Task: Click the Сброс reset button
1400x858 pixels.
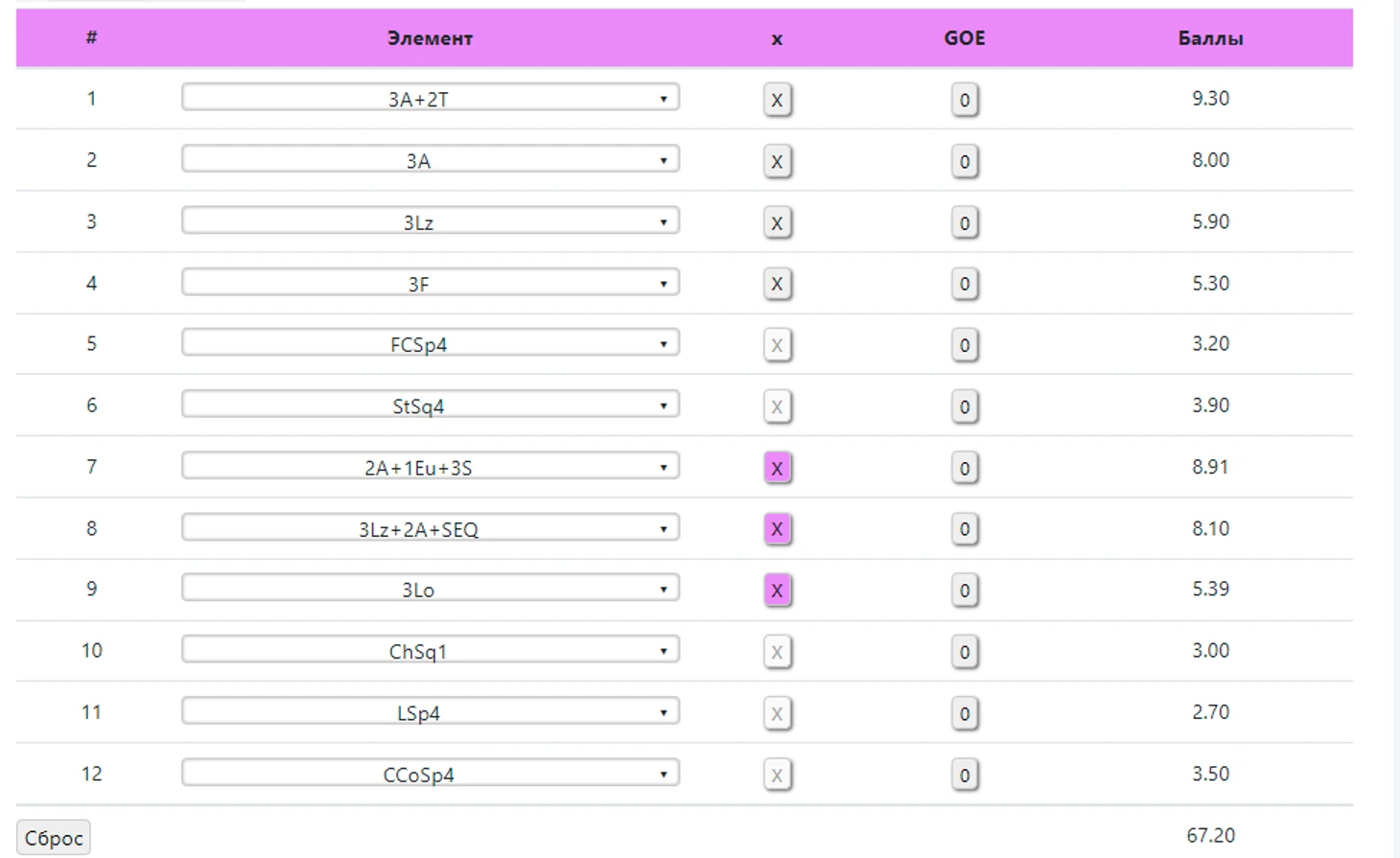Action: click(x=54, y=838)
